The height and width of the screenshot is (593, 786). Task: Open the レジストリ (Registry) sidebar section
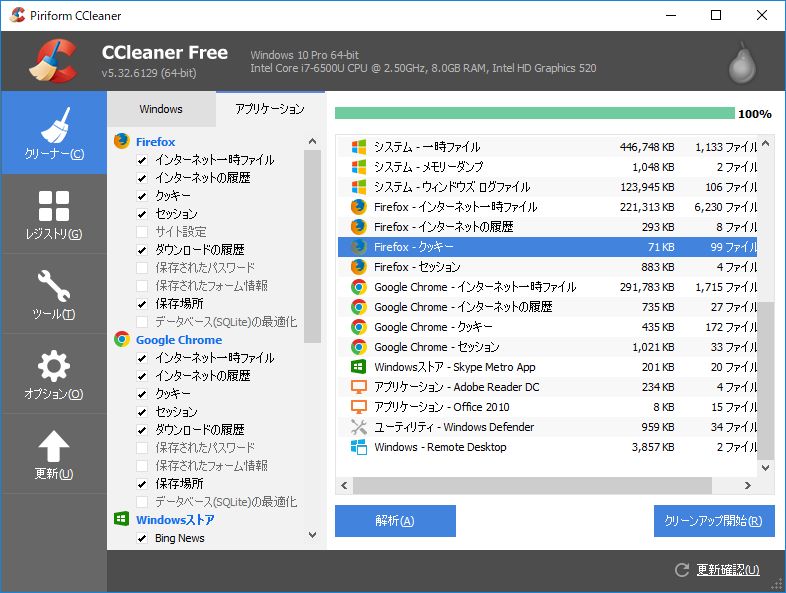[x=54, y=215]
